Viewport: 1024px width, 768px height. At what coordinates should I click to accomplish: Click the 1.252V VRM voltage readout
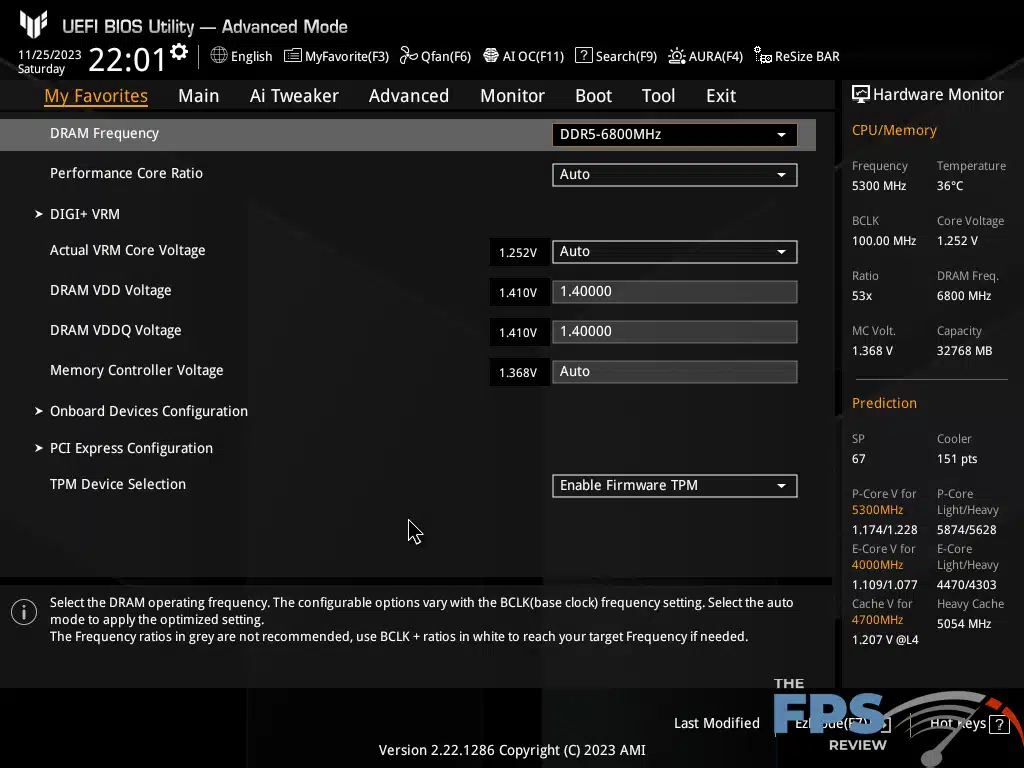pyautogui.click(x=518, y=252)
